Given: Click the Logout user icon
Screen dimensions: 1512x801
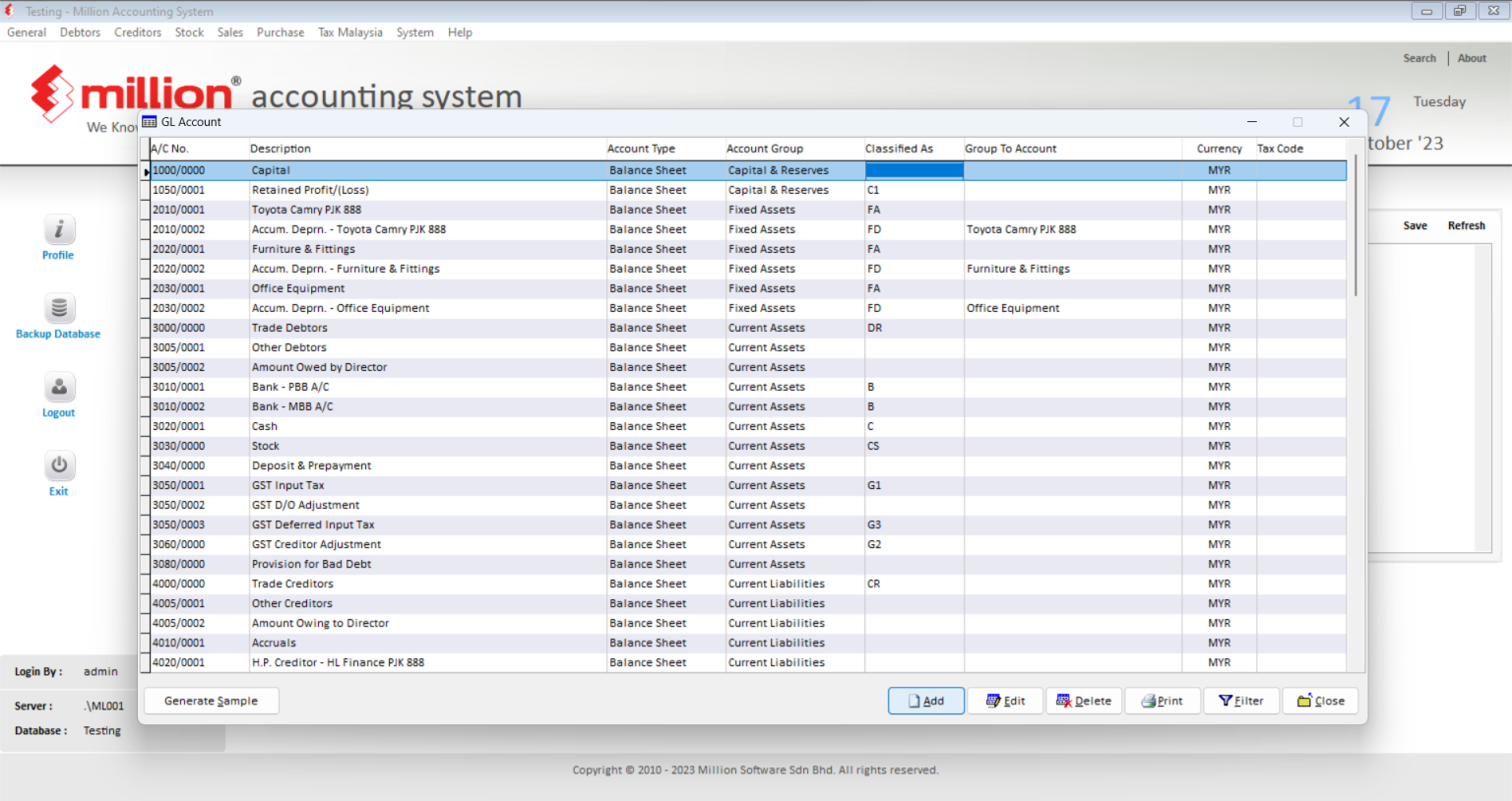Looking at the screenshot, I should click(58, 388).
